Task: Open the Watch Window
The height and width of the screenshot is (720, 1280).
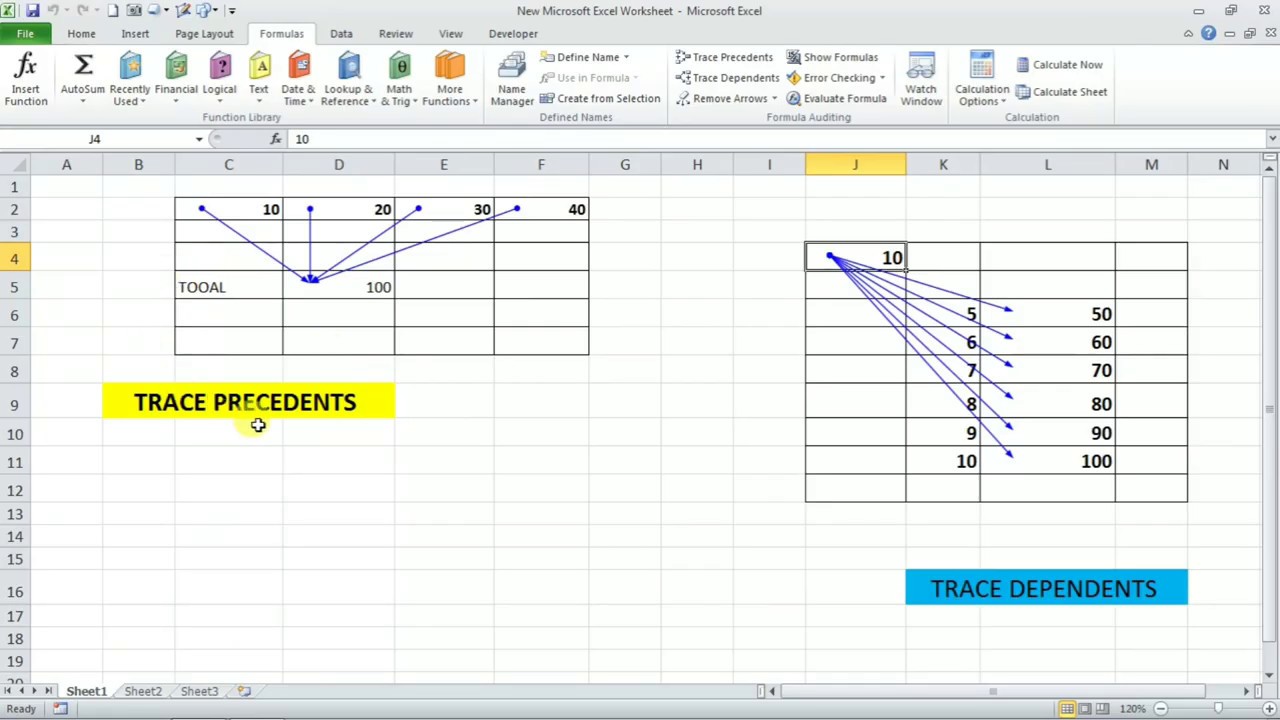Action: pos(921,80)
